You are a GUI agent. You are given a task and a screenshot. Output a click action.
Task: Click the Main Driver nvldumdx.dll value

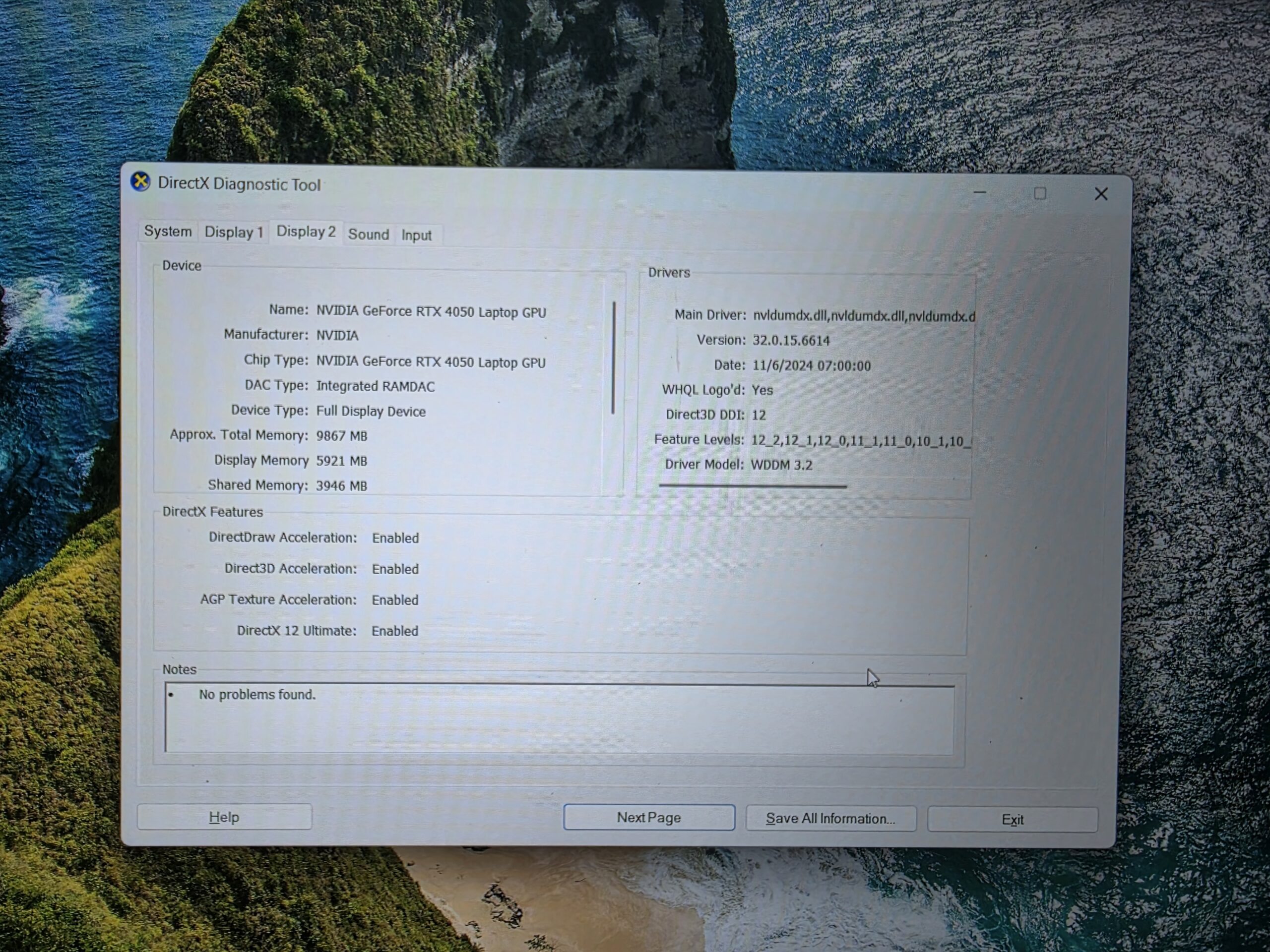pyautogui.click(x=864, y=316)
